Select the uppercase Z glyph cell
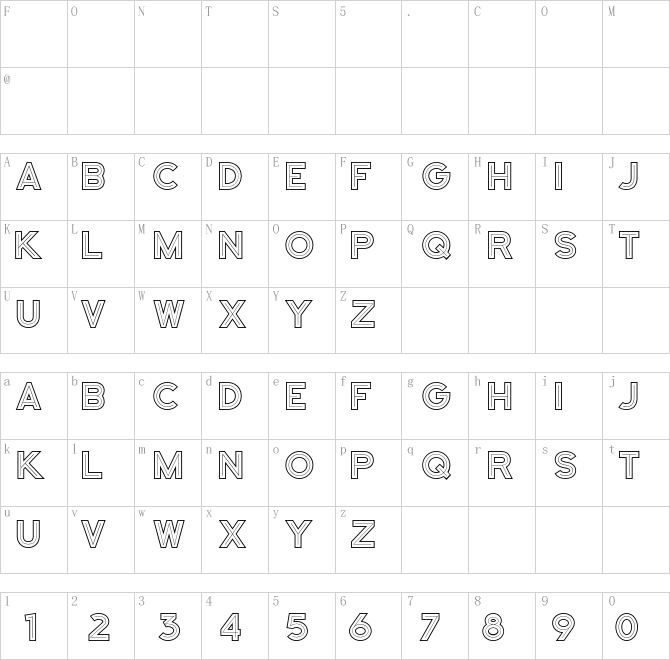The image size is (670, 660). (368, 320)
